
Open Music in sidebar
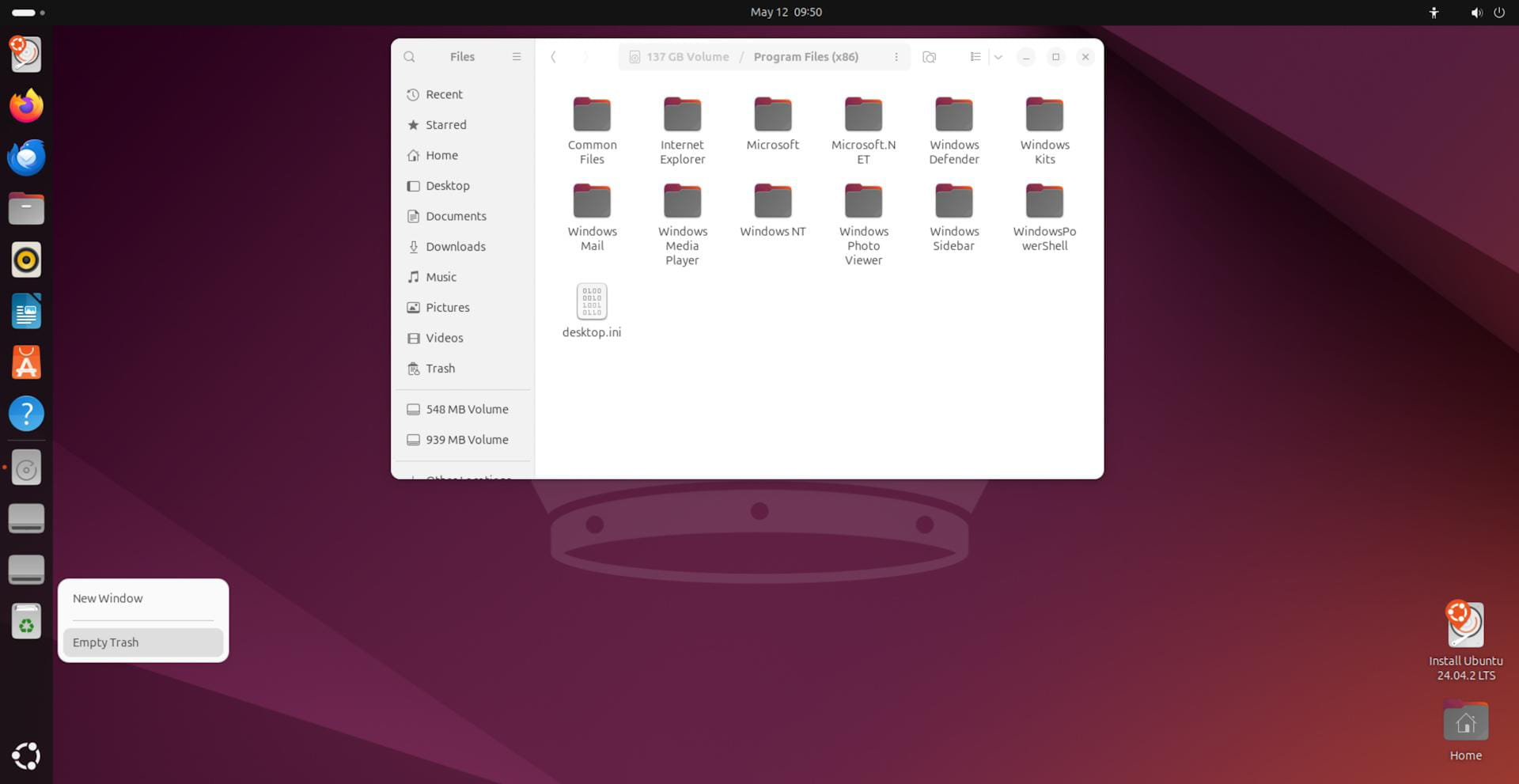[x=463, y=277]
